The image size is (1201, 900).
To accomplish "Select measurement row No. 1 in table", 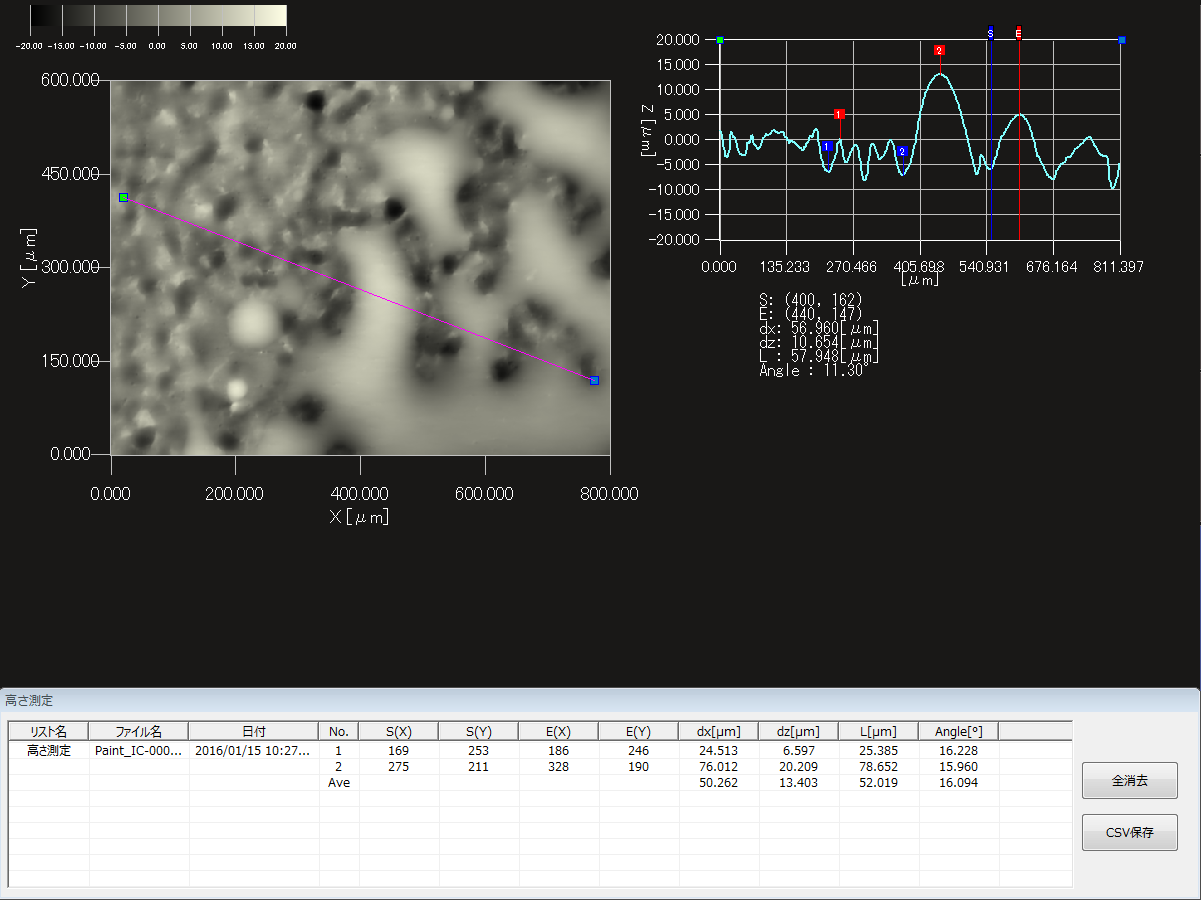I will 338,750.
